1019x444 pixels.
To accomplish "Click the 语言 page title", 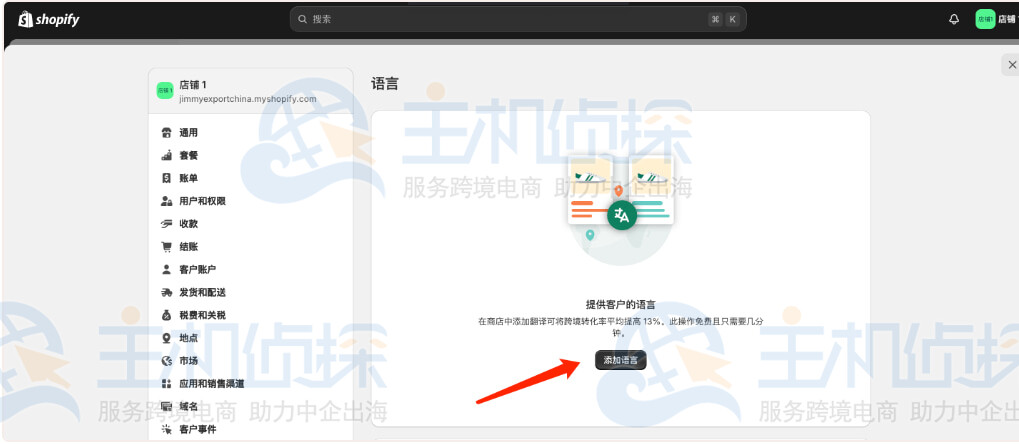I will tap(385, 84).
